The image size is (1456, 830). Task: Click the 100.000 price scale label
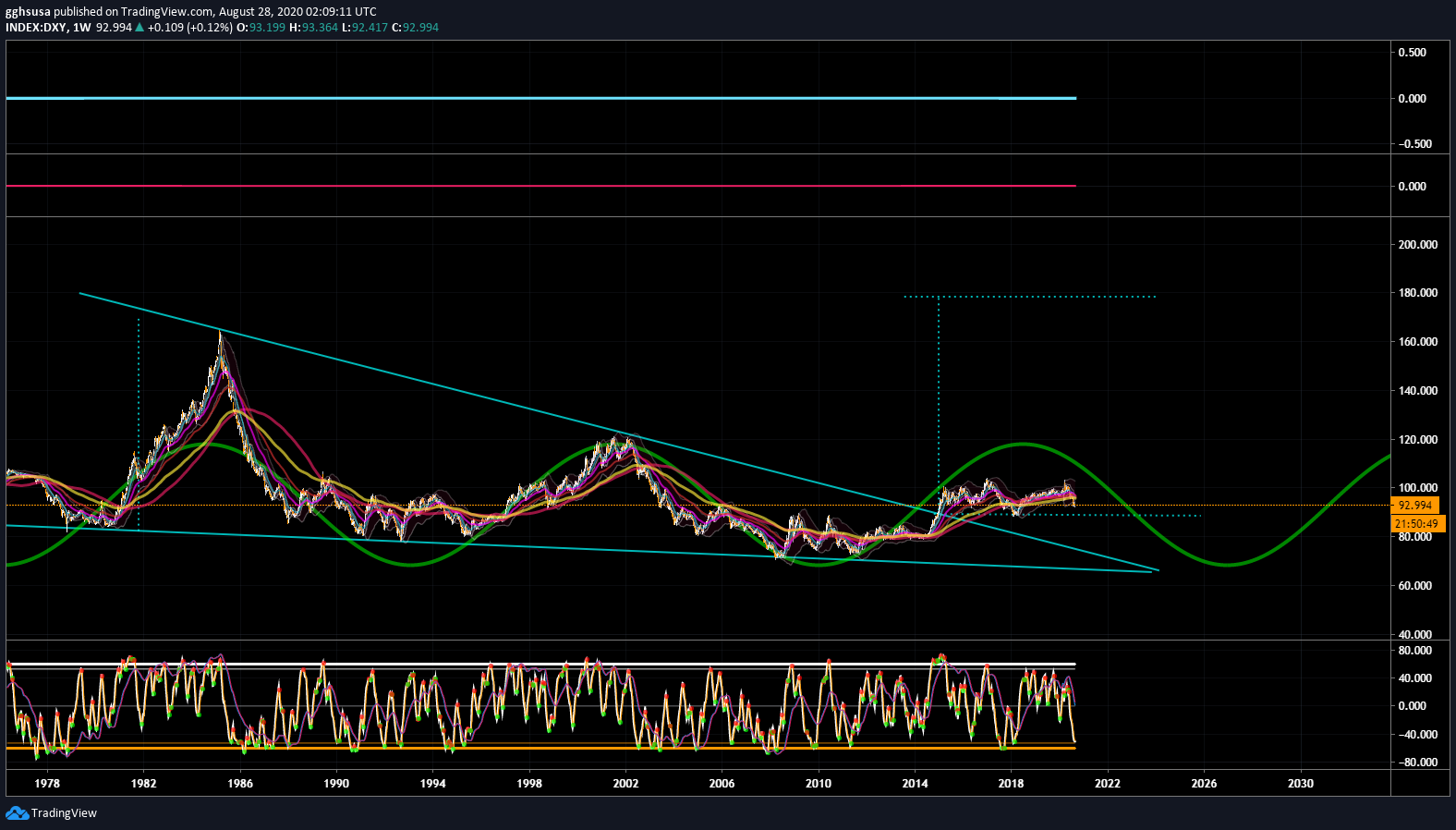tap(1417, 488)
